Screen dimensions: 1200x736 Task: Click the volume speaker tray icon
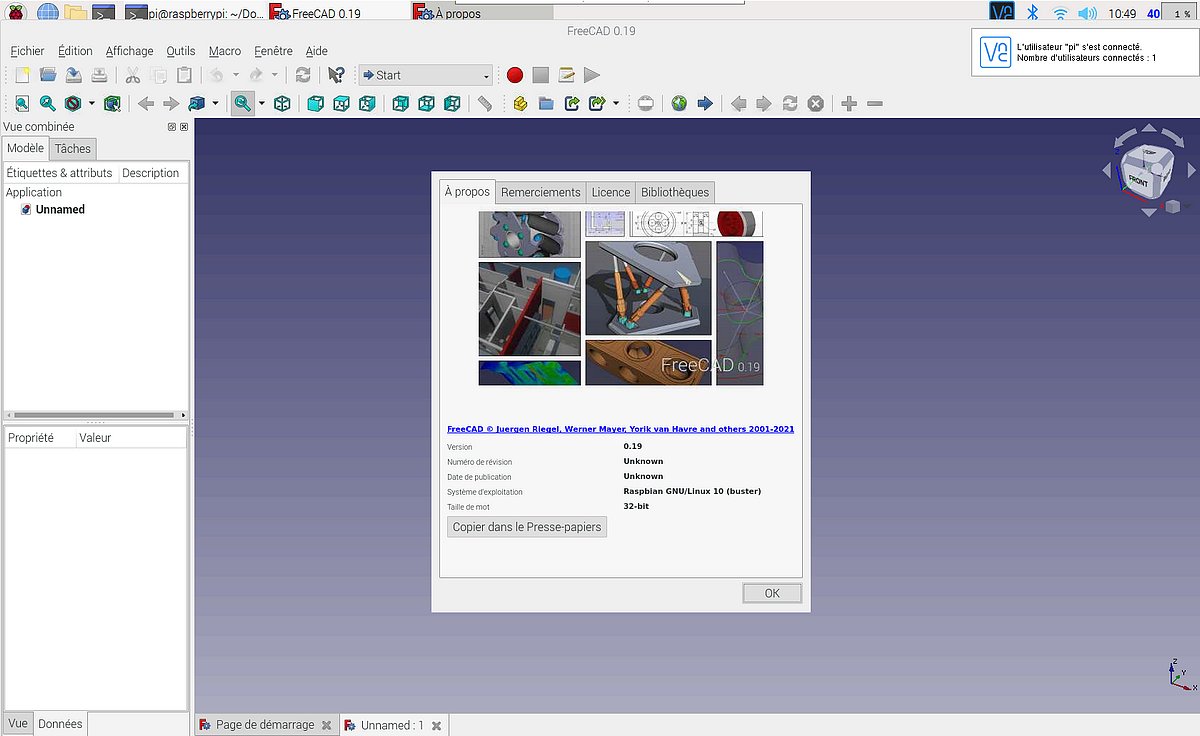click(x=1088, y=13)
